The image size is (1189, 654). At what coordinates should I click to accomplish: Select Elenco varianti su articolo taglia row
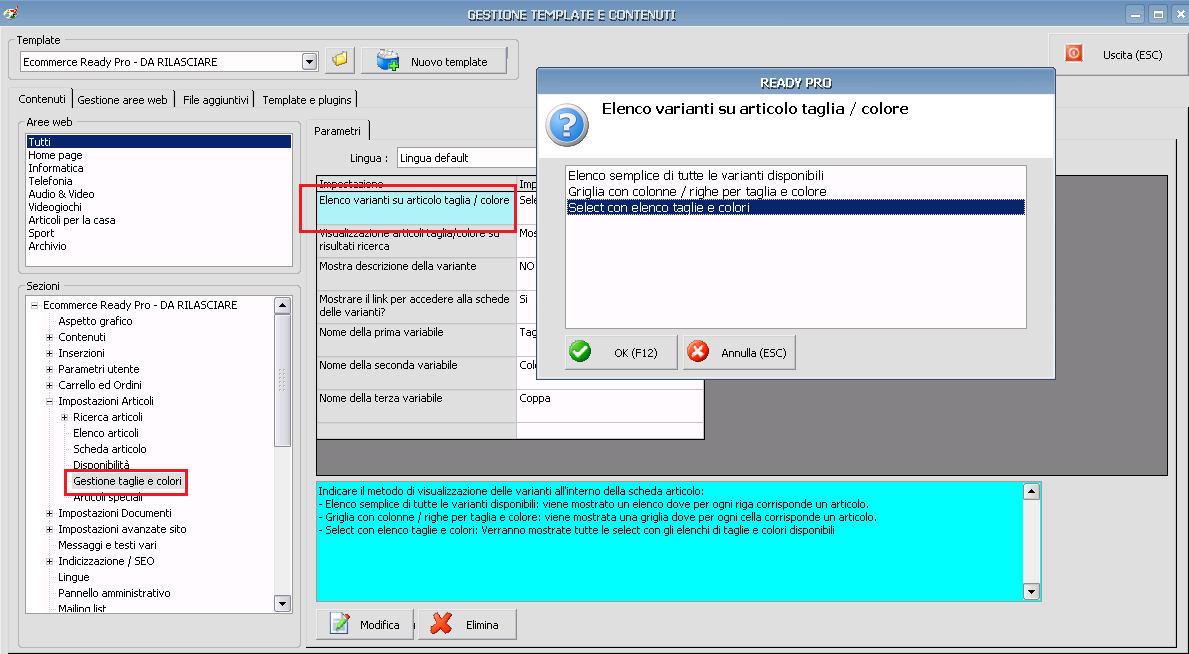416,208
